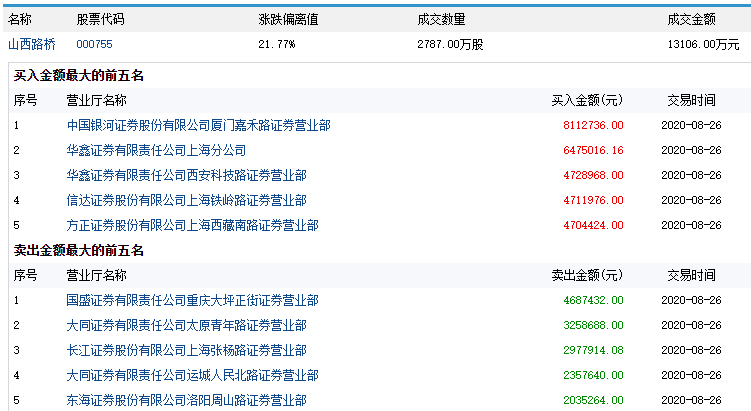
Task: Open 大同证券运城人民北路证券营业部 link
Action: [x=193, y=375]
